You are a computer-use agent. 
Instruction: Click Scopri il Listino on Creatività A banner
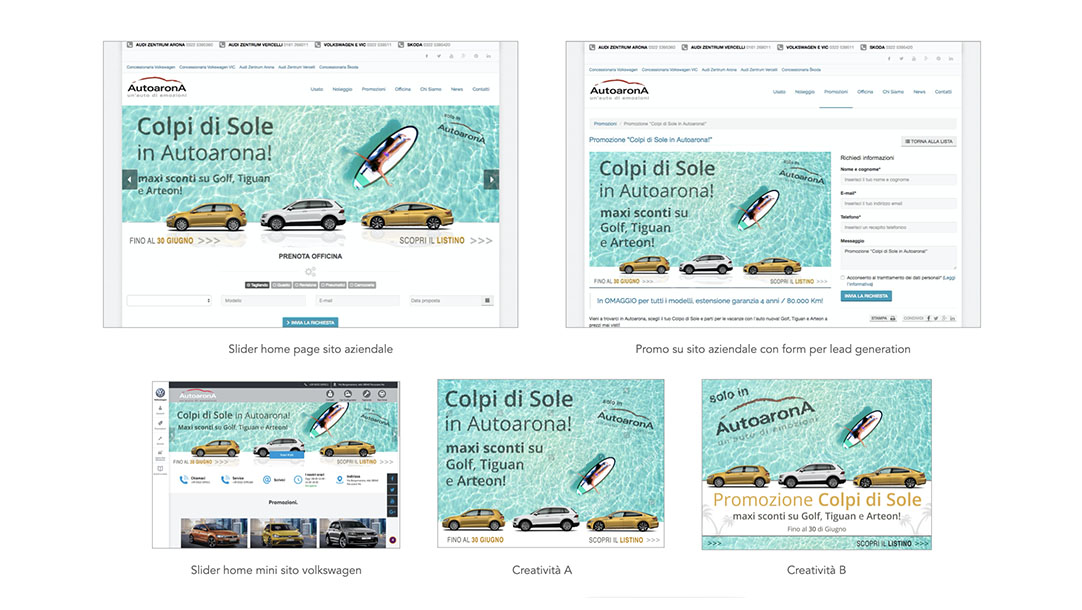624,540
